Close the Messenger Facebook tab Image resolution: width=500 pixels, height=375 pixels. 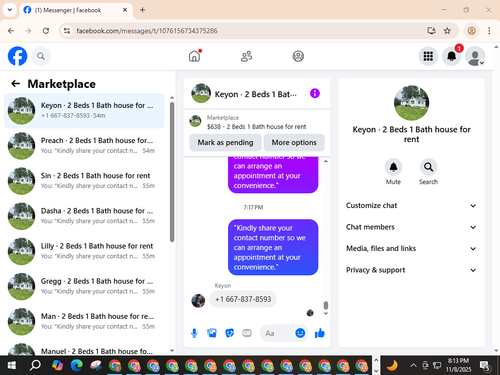click(125, 10)
